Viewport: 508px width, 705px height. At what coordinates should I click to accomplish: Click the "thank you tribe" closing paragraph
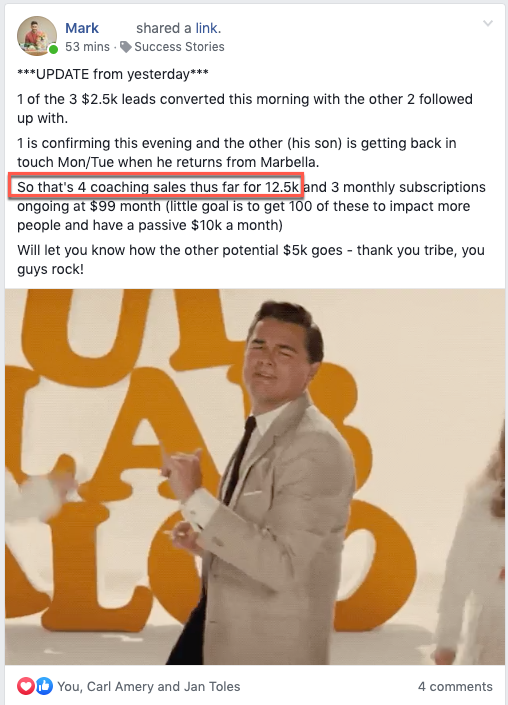coord(251,259)
